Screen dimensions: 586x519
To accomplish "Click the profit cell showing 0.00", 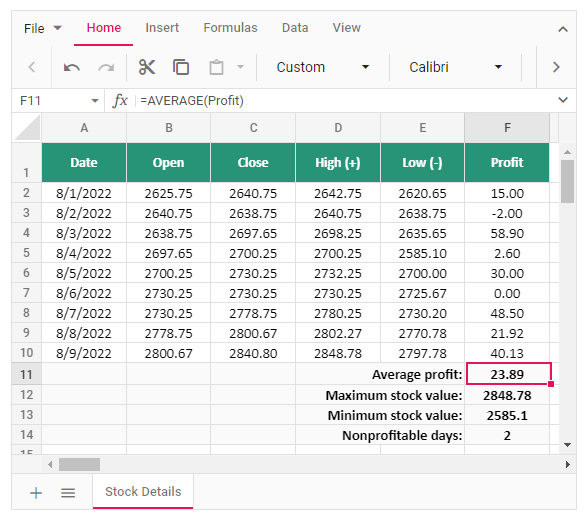I will point(507,293).
